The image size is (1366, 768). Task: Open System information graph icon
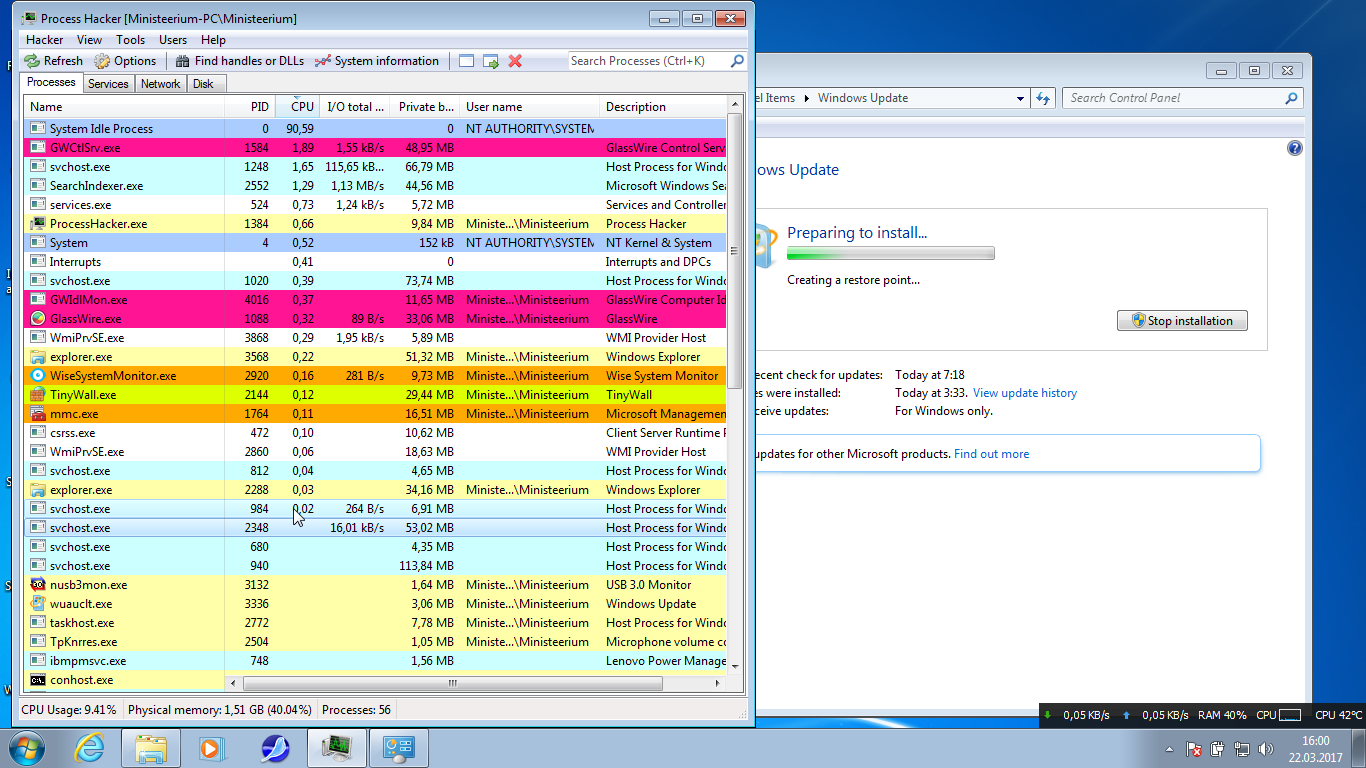(322, 61)
